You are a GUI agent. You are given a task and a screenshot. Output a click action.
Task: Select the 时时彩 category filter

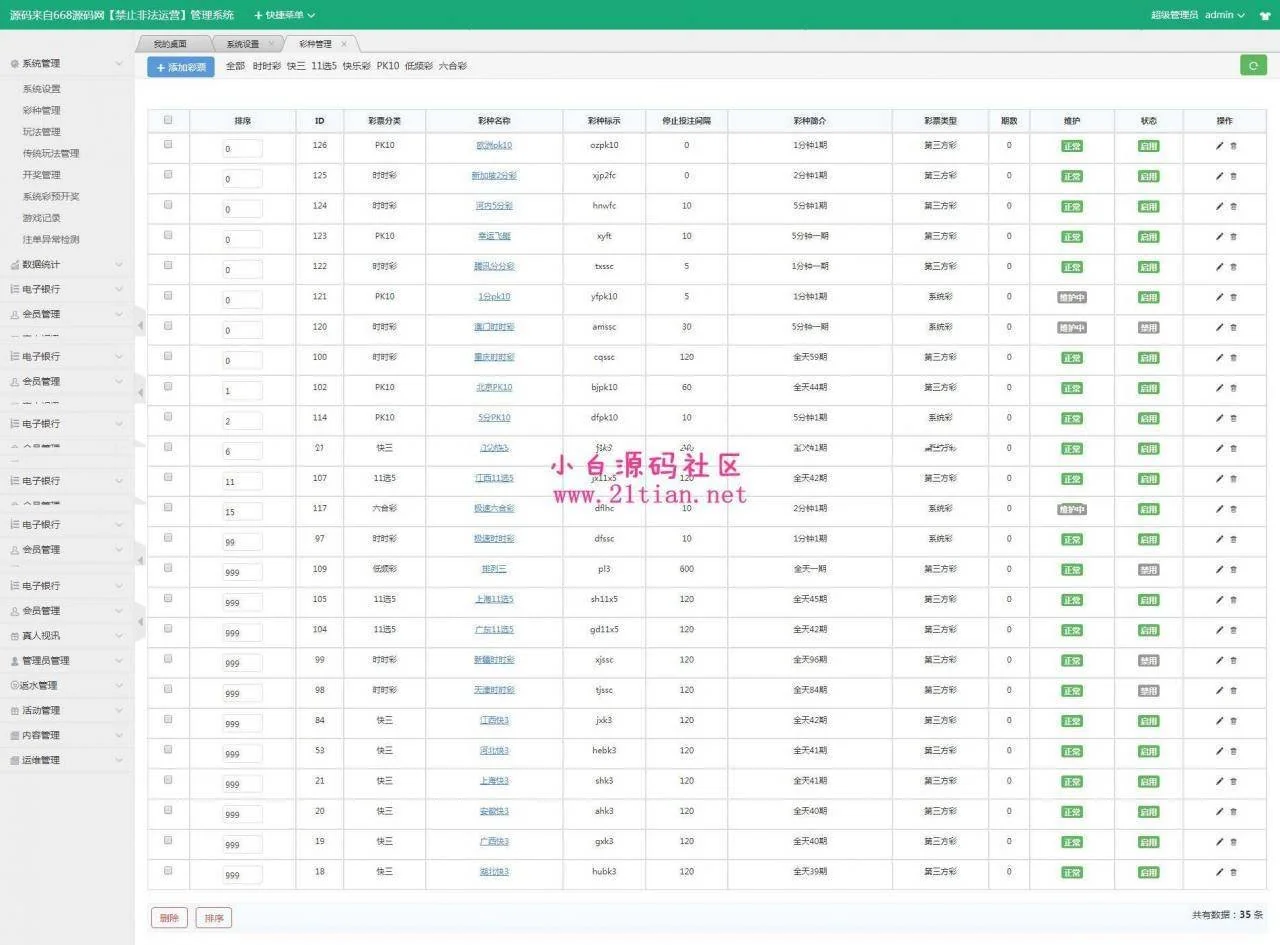coord(266,66)
